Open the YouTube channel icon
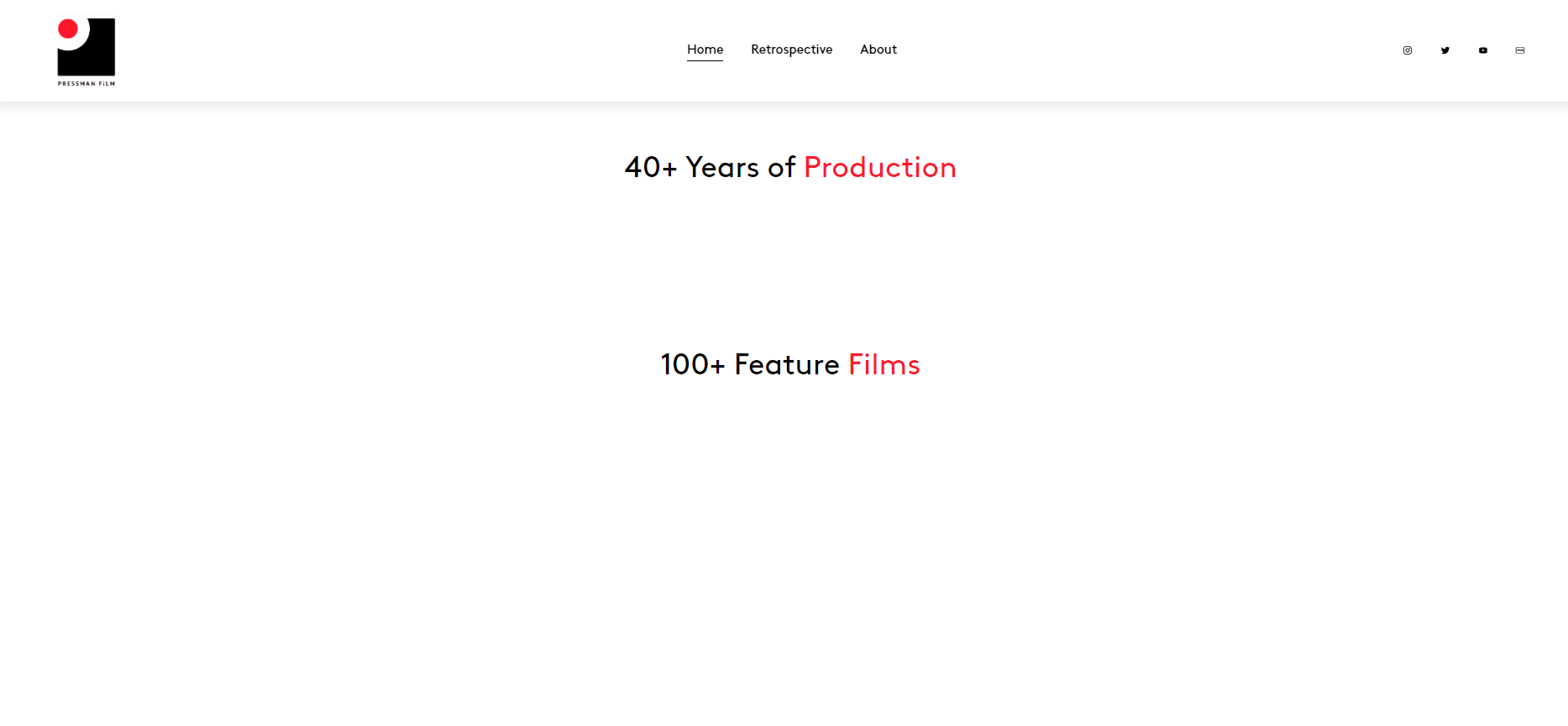 click(1483, 50)
